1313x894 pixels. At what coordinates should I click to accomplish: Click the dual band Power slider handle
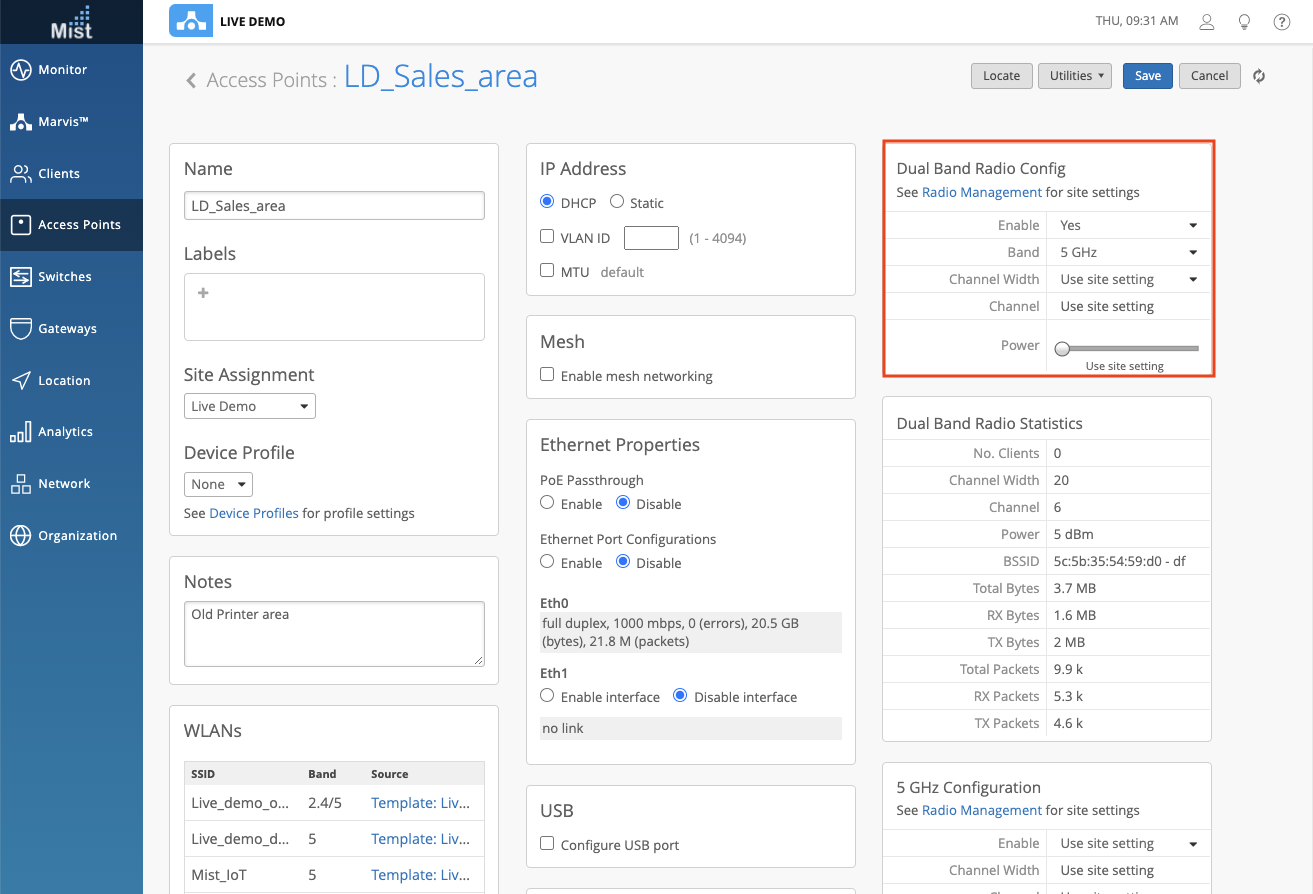coord(1062,348)
